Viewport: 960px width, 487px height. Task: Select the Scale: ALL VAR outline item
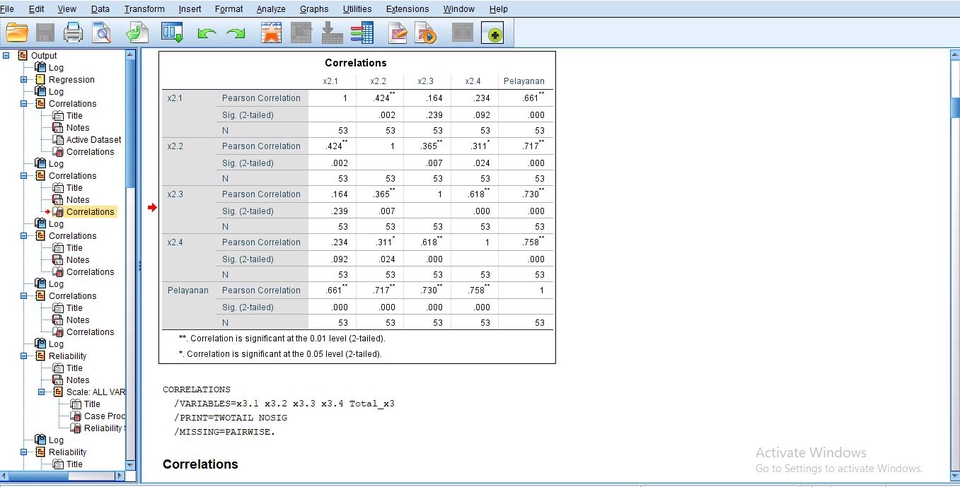pos(96,392)
